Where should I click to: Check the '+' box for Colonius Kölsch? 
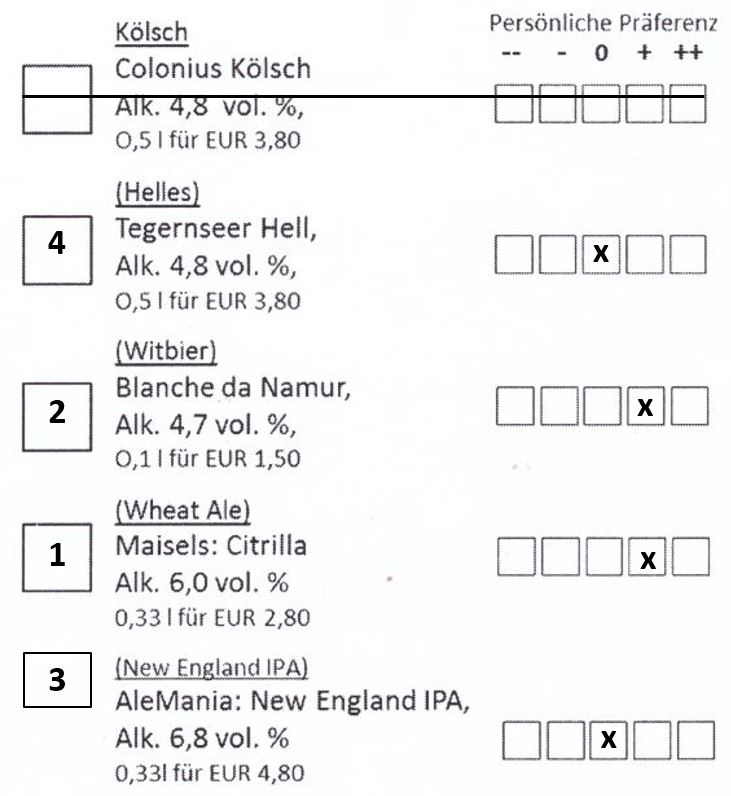pos(644,104)
